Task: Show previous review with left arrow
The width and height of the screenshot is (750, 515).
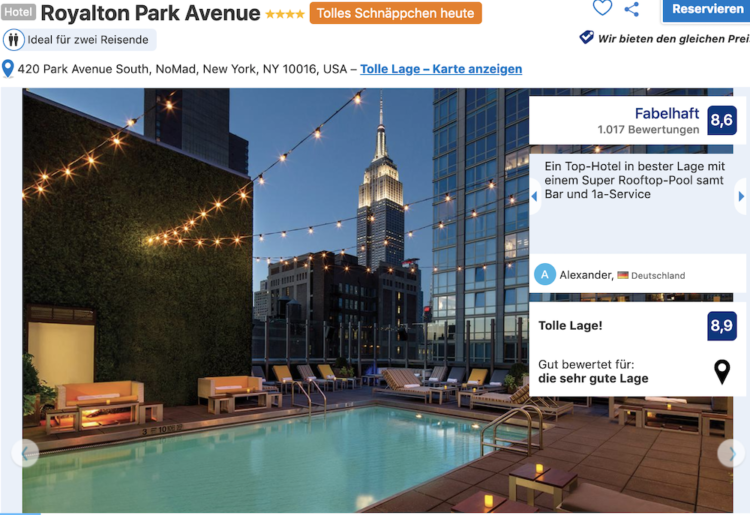Action: (535, 196)
